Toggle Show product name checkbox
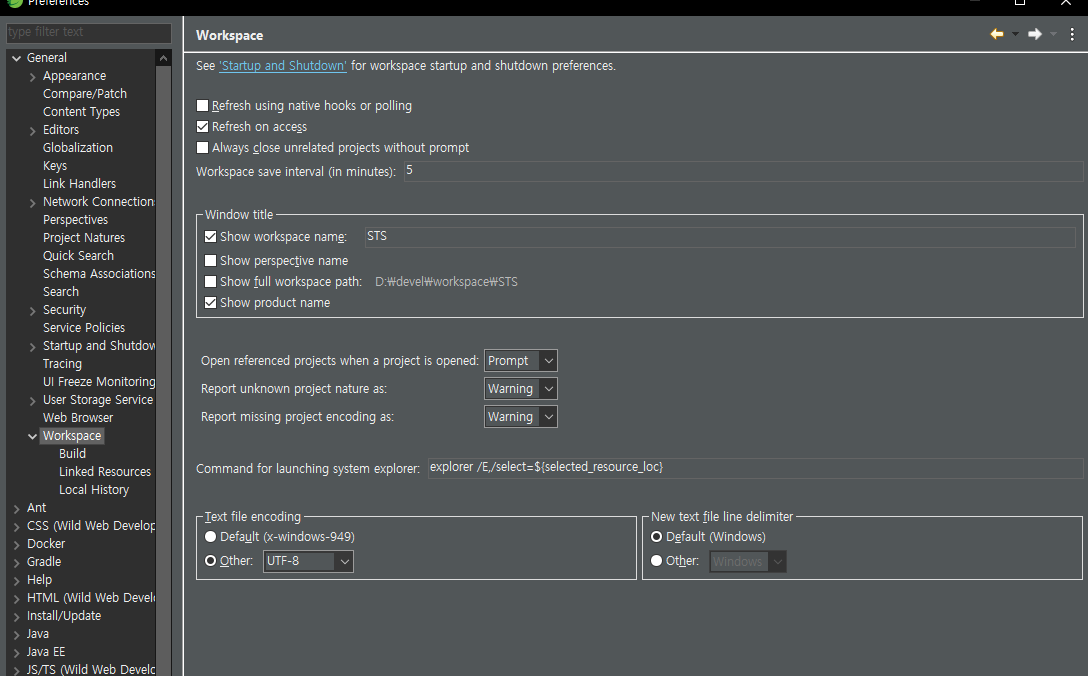This screenshot has height=676, width=1088. coord(210,303)
